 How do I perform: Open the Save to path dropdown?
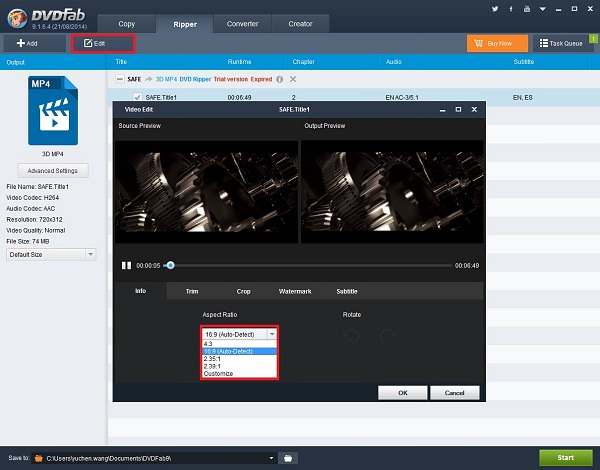(x=271, y=458)
